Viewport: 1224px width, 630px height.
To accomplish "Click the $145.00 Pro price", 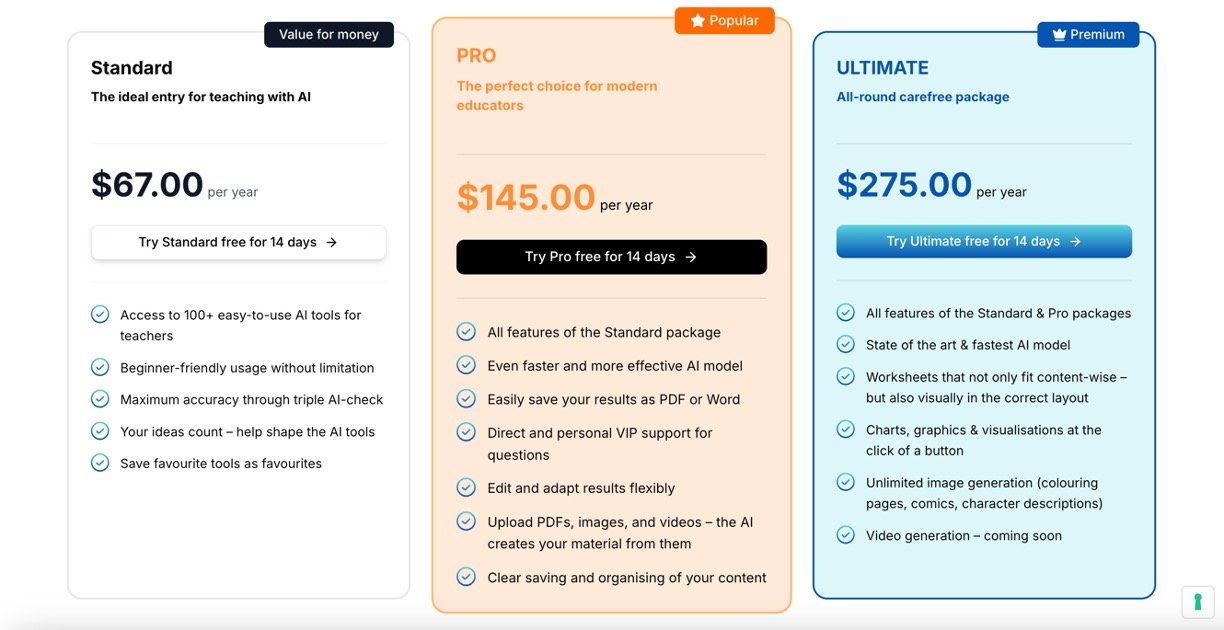I will [526, 197].
